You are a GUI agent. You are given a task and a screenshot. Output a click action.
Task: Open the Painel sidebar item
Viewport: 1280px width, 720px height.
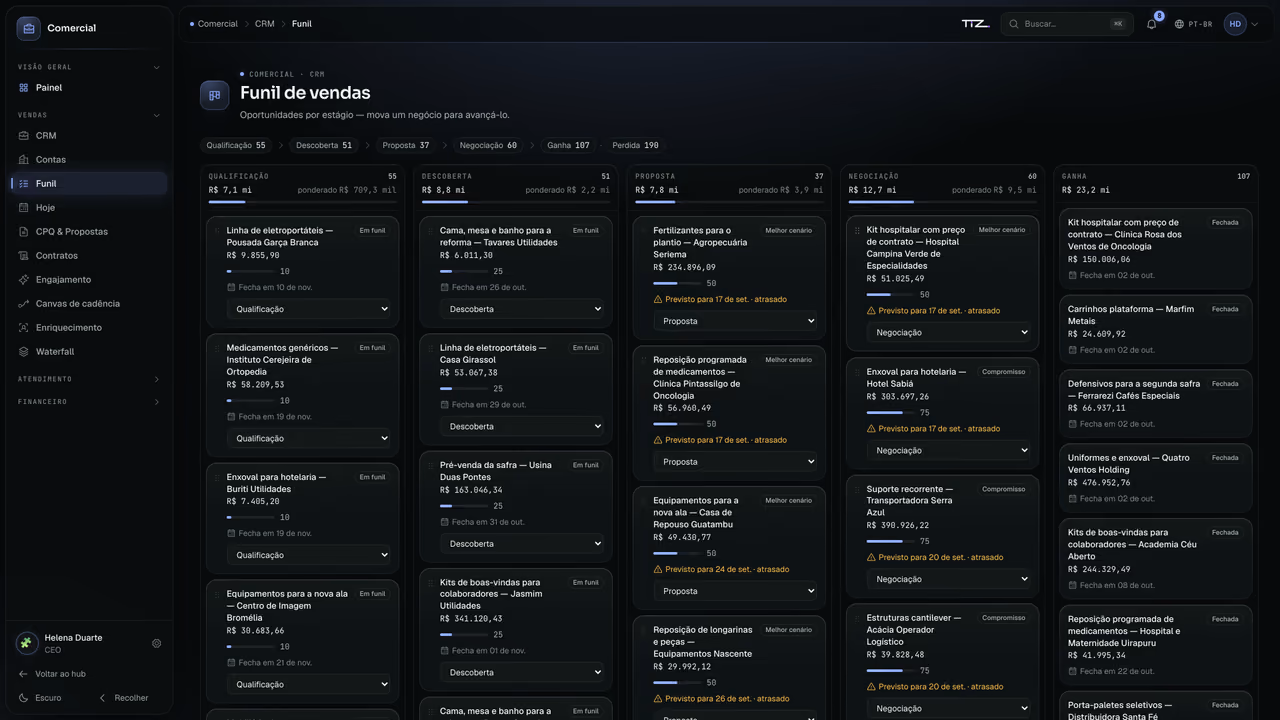(88, 87)
